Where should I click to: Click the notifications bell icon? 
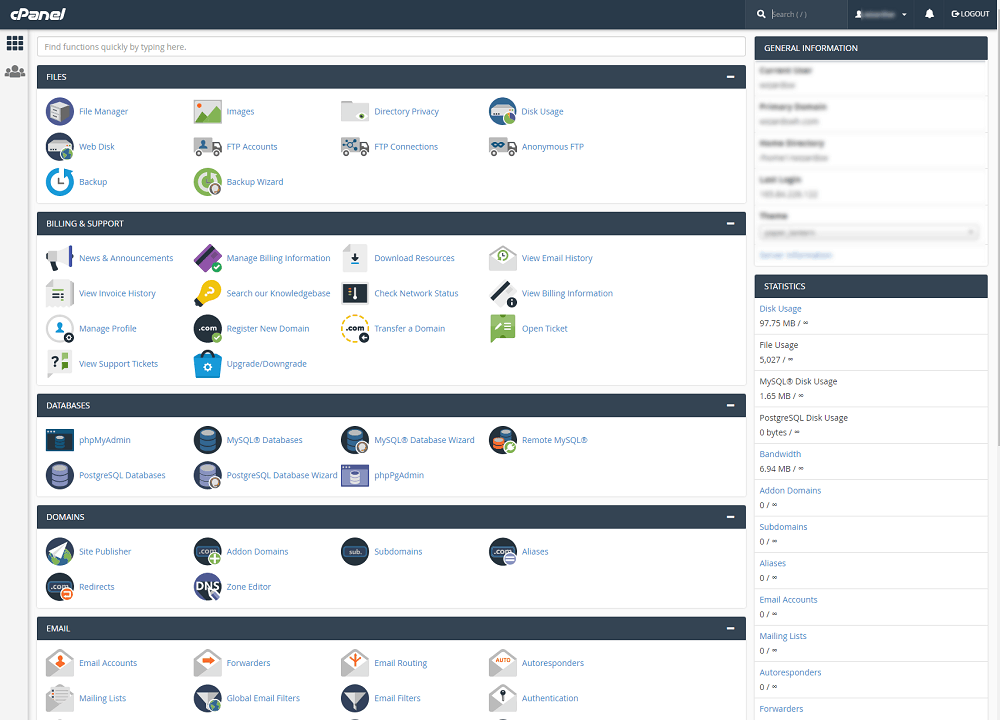[x=929, y=14]
